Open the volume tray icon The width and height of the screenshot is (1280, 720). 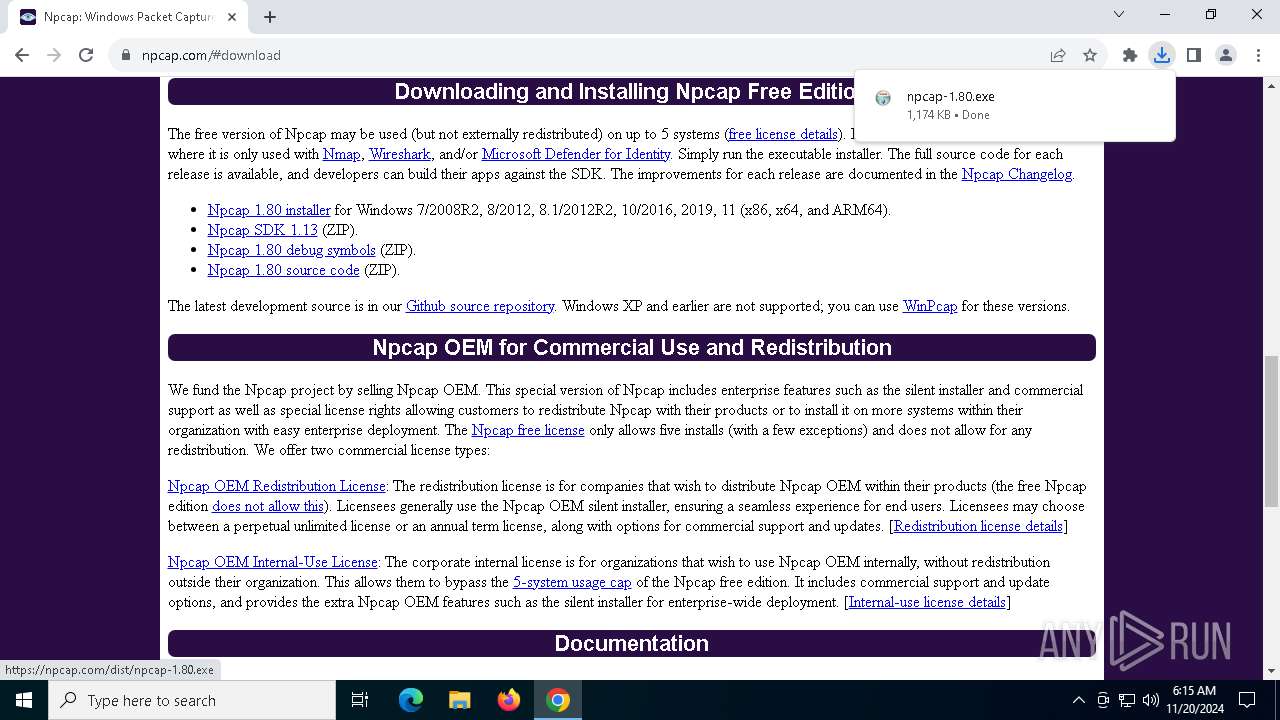[1151, 700]
